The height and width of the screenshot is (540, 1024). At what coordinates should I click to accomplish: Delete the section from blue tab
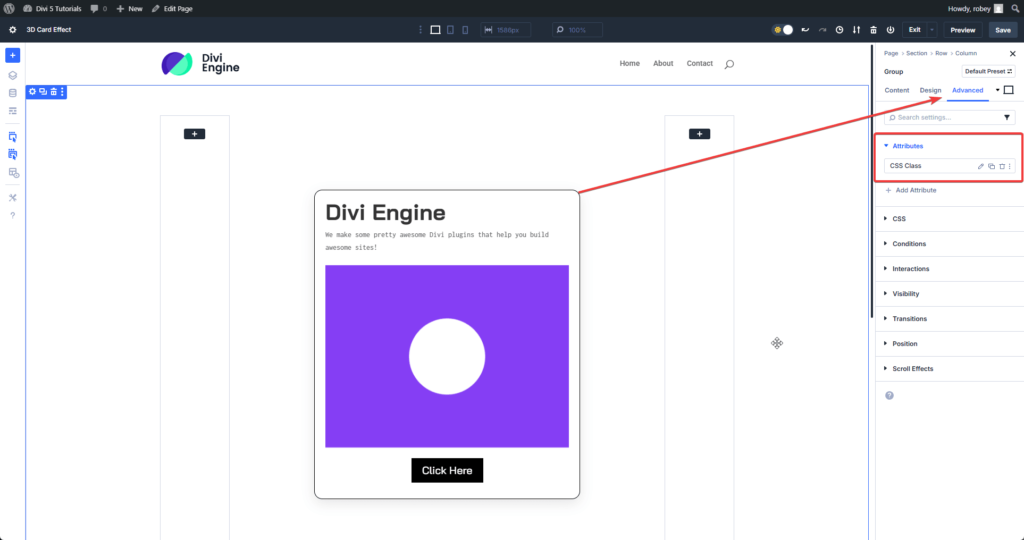tap(54, 92)
